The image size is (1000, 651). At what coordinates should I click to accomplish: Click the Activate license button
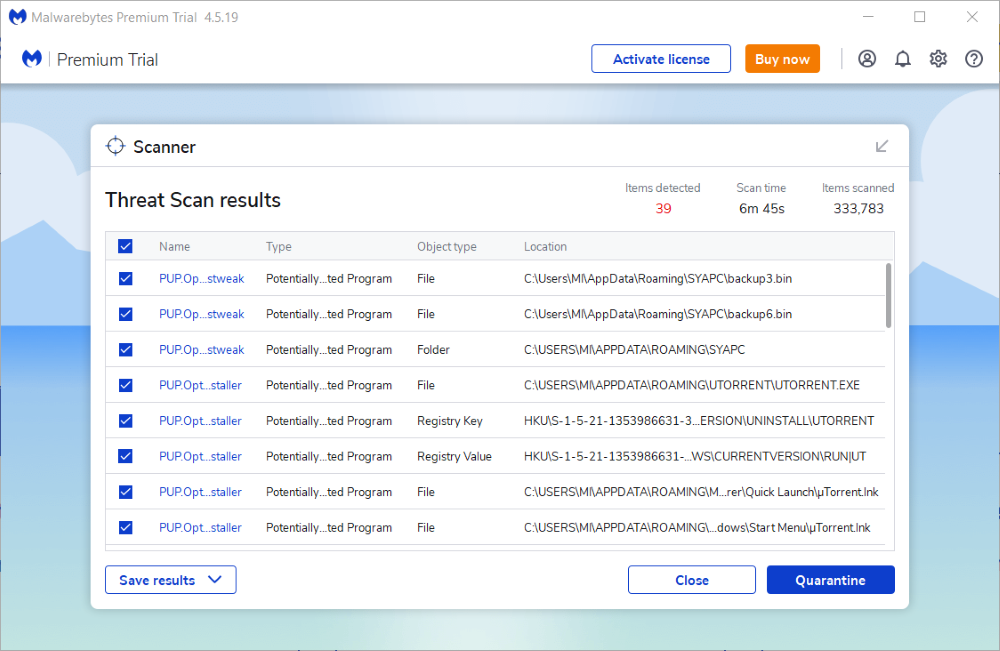[661, 59]
